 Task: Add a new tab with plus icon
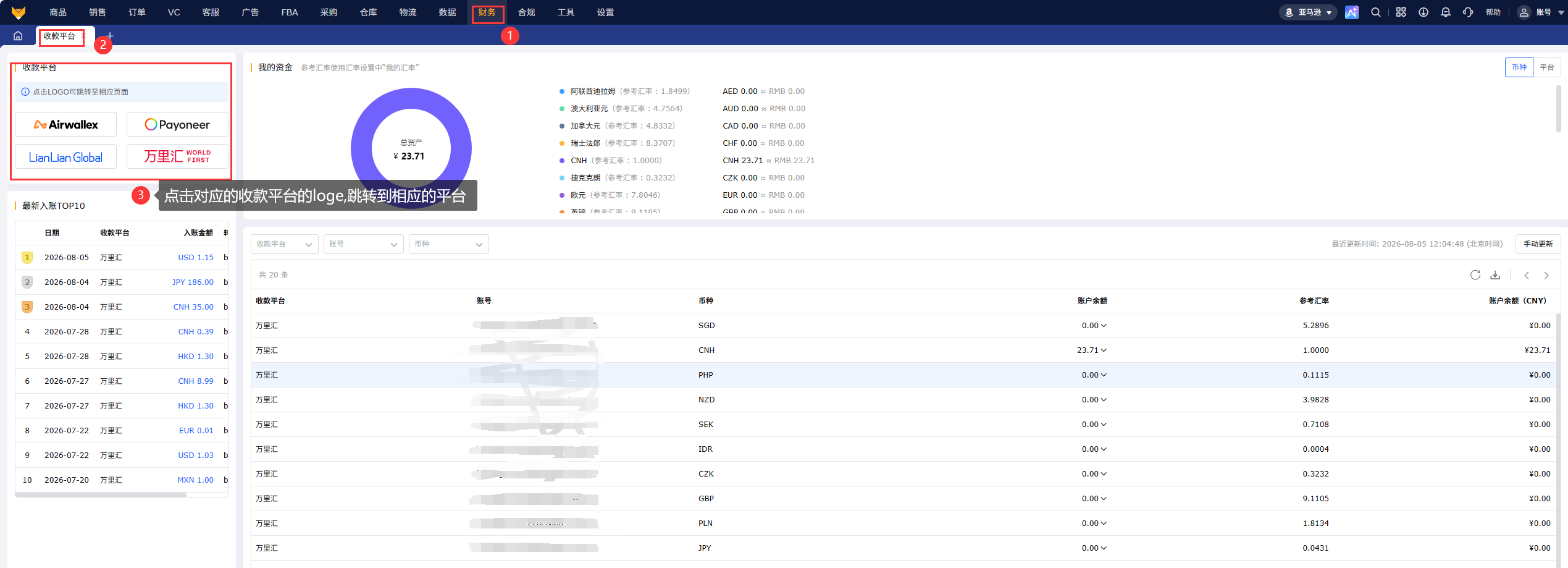[x=110, y=36]
